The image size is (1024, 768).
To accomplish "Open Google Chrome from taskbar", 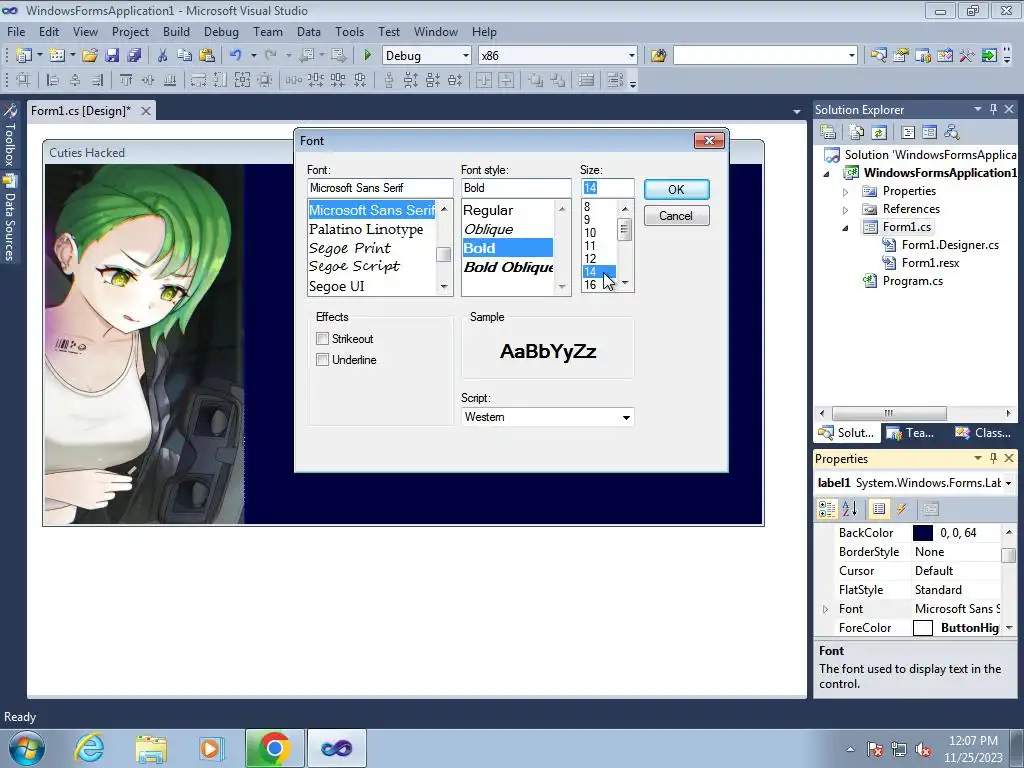I will coord(274,748).
